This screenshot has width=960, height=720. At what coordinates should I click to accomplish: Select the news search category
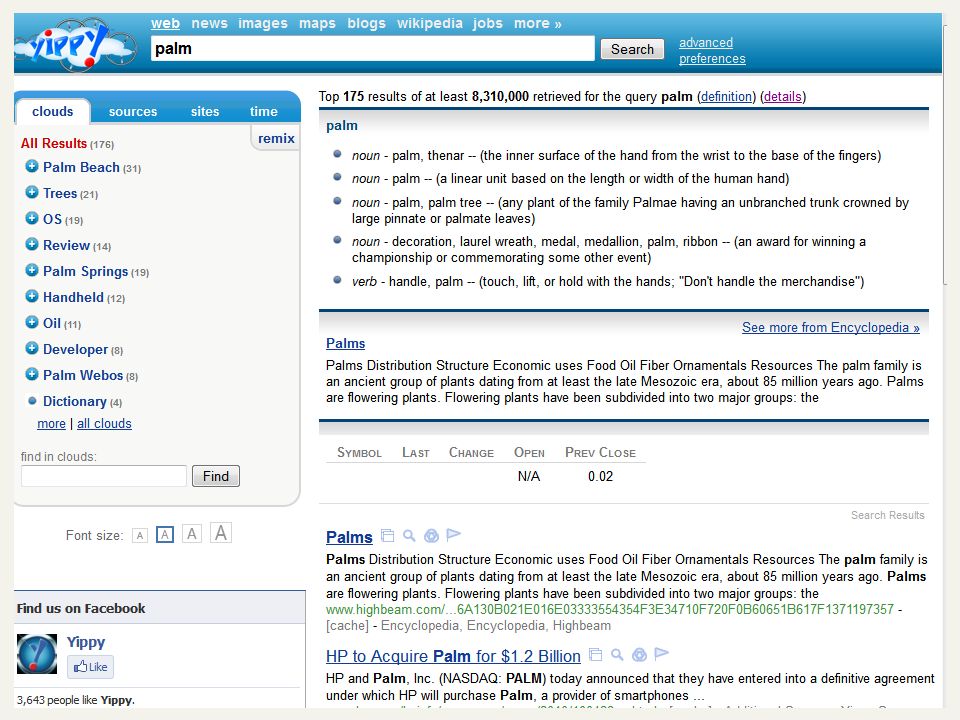(x=209, y=23)
